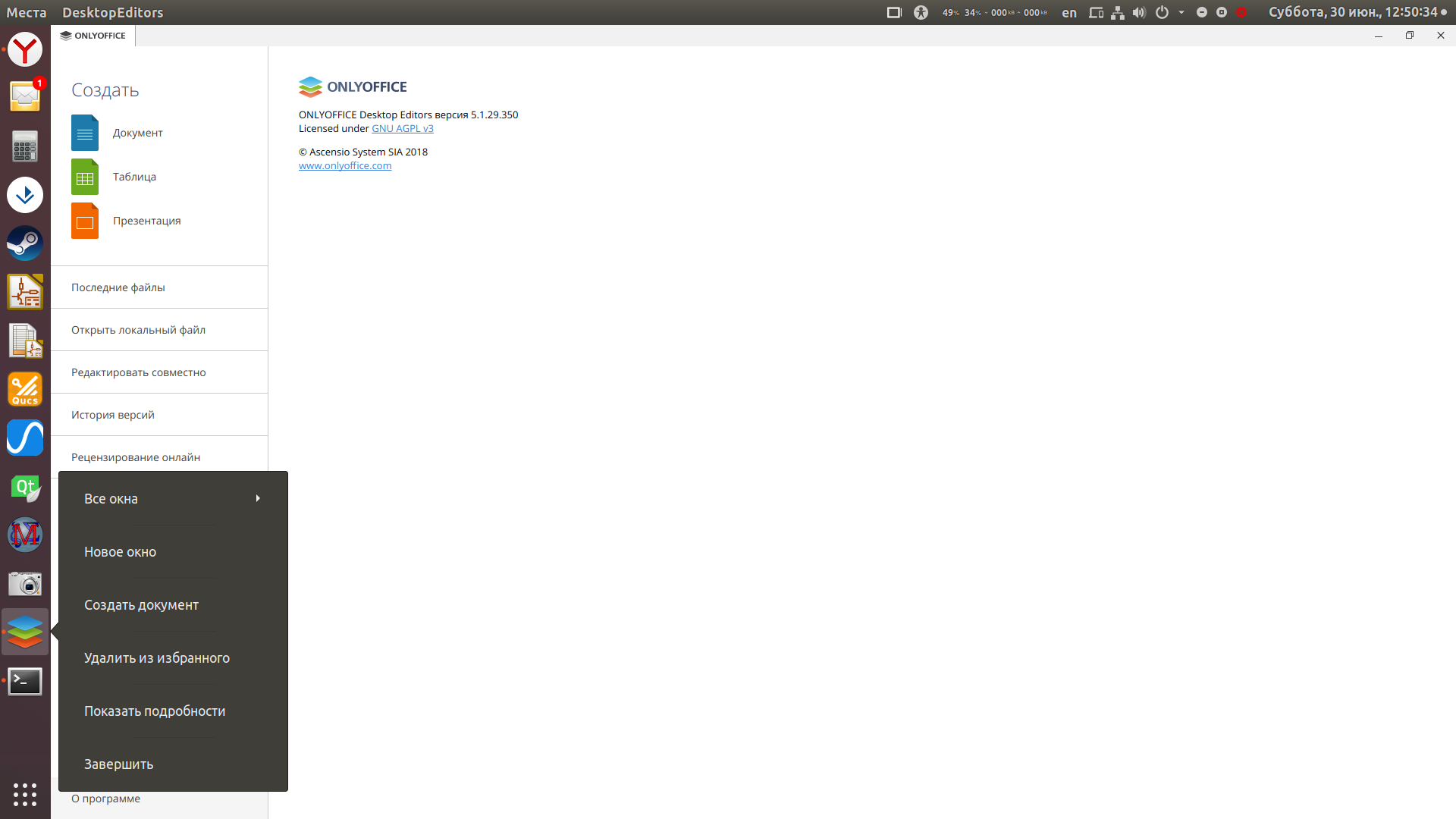Open the terminal from the dock
Image resolution: width=1456 pixels, height=819 pixels.
point(25,681)
